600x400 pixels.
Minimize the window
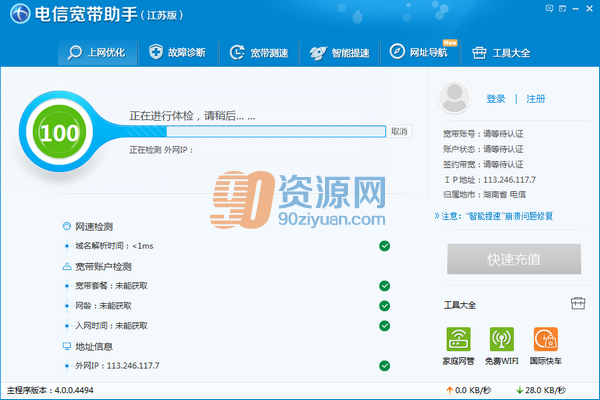click(x=576, y=8)
